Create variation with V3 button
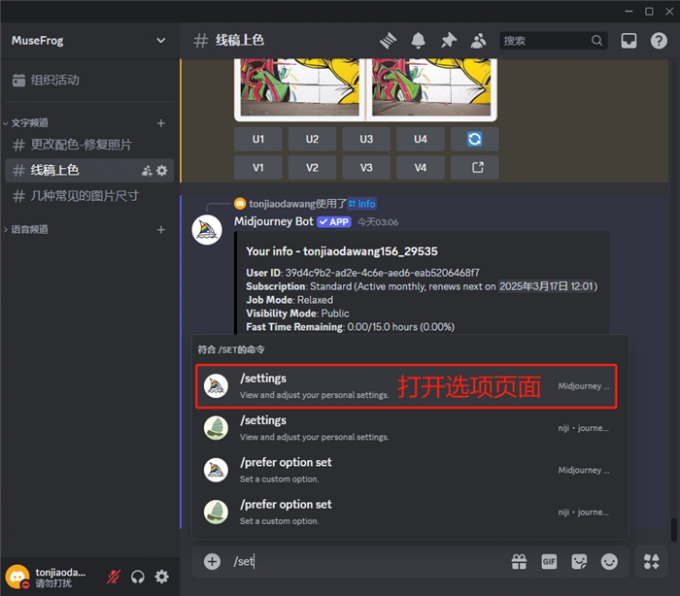The image size is (680, 596). pyautogui.click(x=366, y=167)
